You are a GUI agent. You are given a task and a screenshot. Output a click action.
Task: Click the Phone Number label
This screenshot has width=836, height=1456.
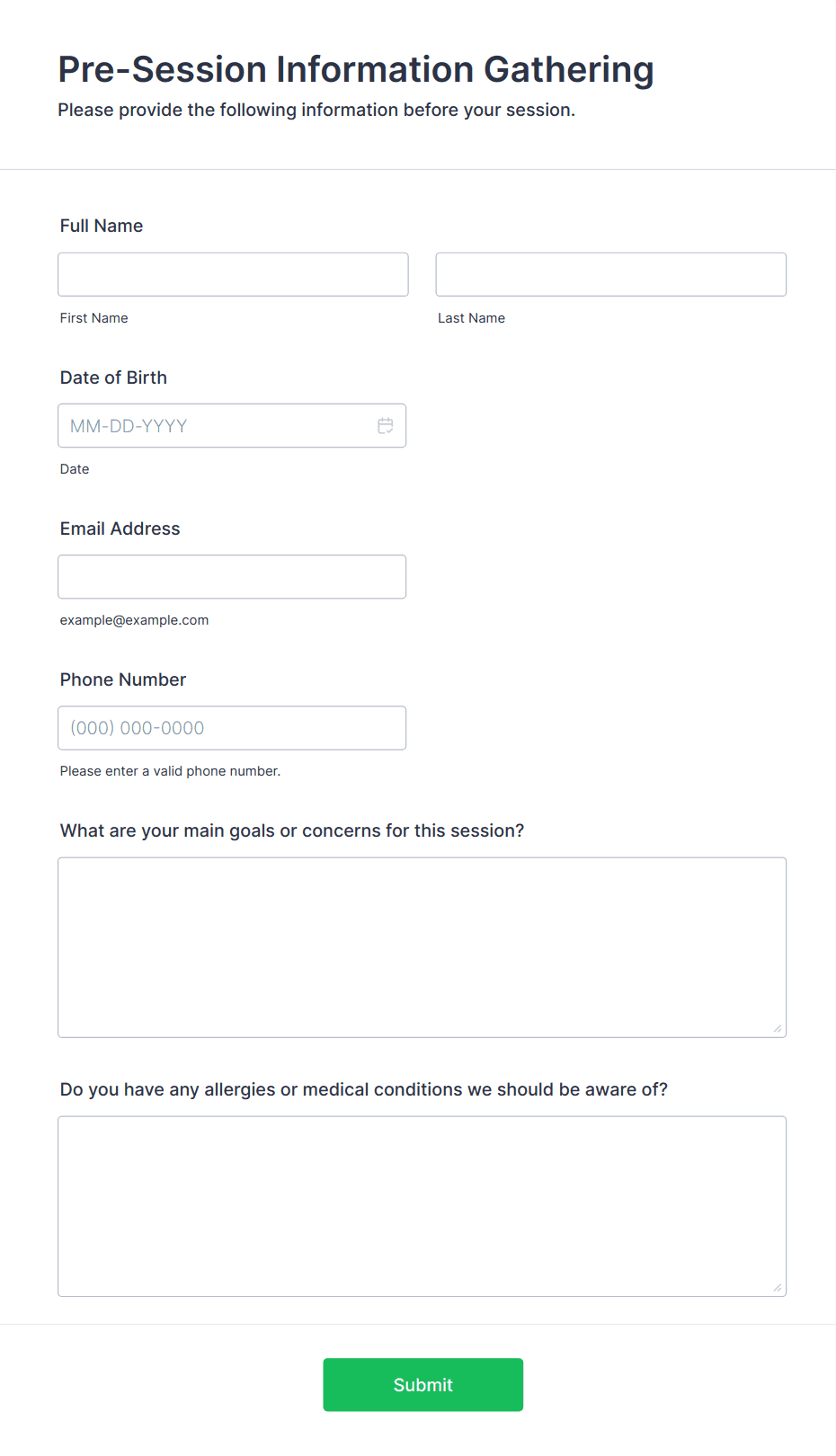123,679
